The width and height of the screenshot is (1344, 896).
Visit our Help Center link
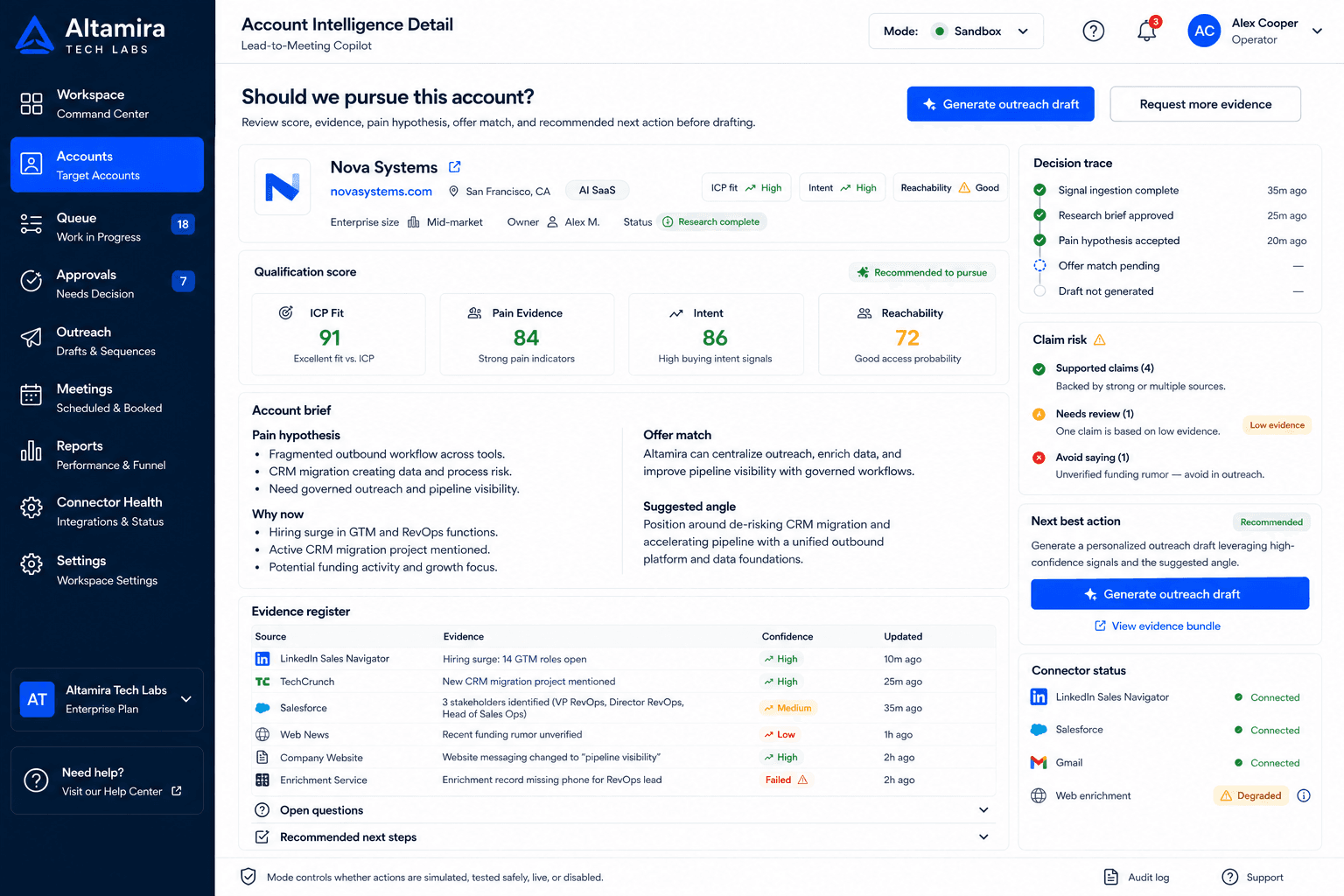point(122,792)
